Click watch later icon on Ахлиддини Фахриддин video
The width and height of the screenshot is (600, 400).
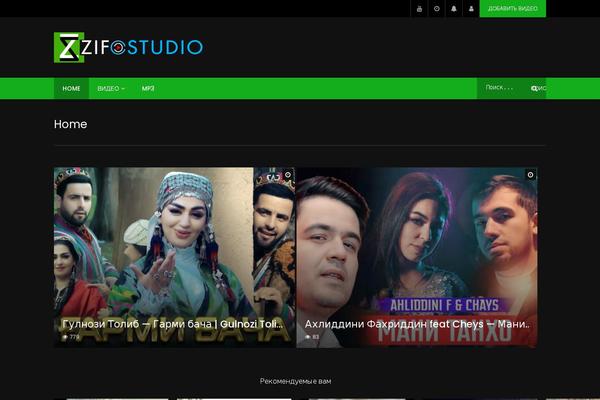click(530, 175)
